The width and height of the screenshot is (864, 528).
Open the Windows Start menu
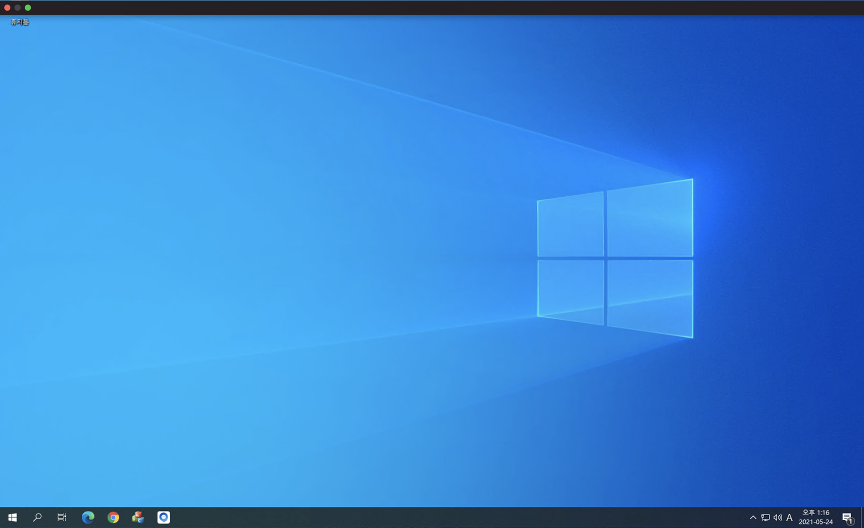coord(12,518)
